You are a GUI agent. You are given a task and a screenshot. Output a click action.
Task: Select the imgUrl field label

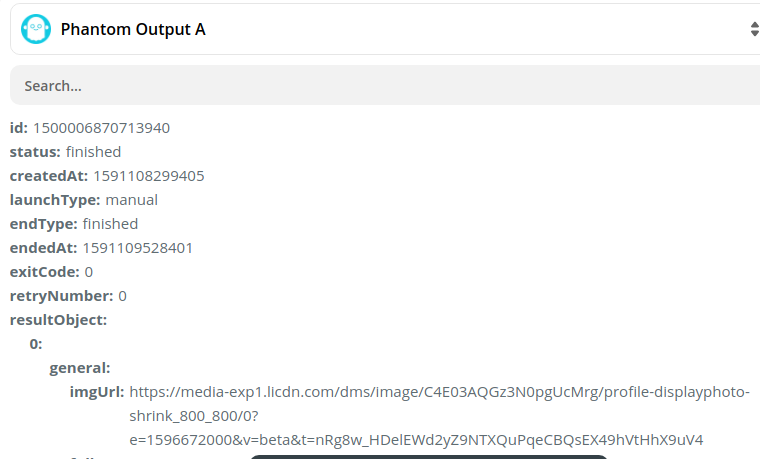point(97,392)
